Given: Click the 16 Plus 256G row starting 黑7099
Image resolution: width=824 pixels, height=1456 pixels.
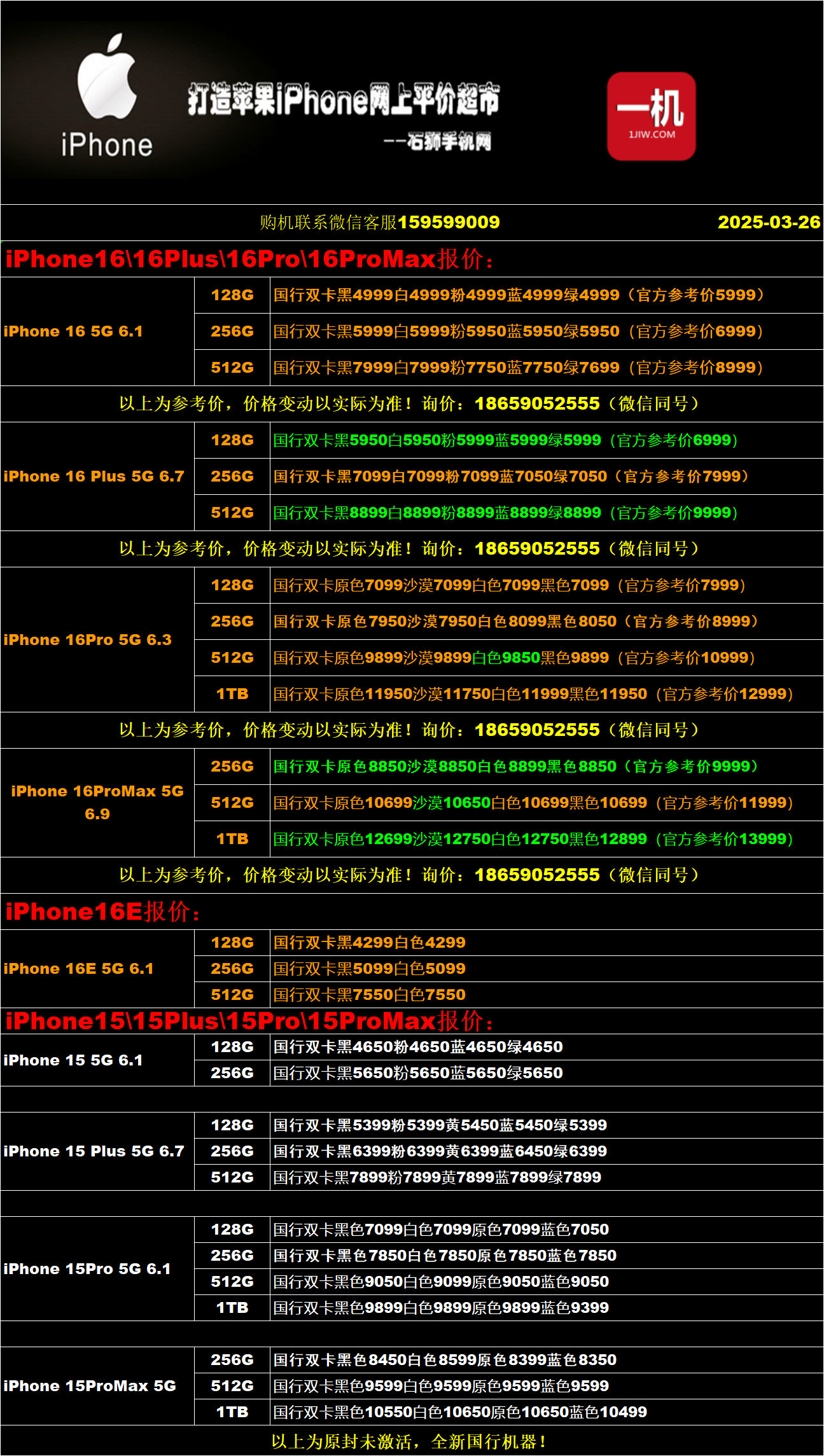Looking at the screenshot, I should (x=547, y=476).
